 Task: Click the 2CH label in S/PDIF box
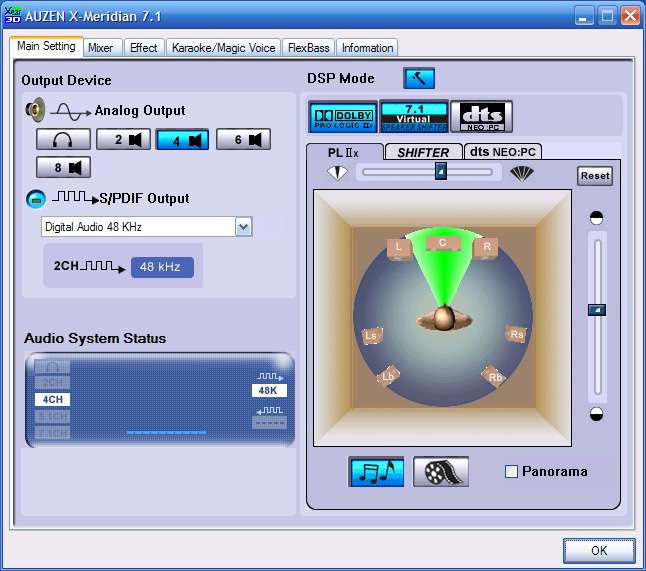66,266
